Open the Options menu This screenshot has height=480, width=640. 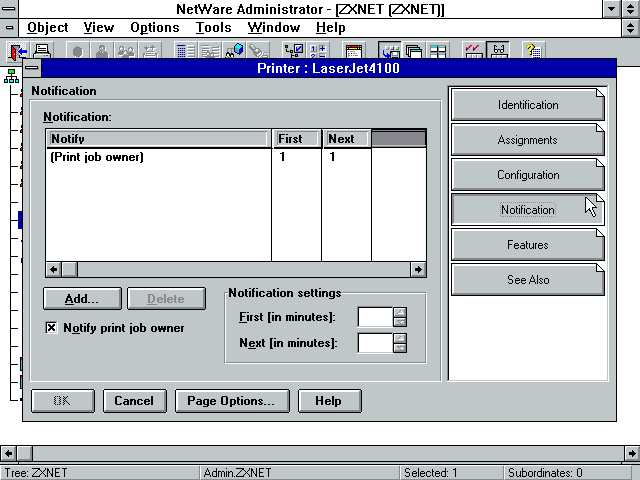pos(155,28)
